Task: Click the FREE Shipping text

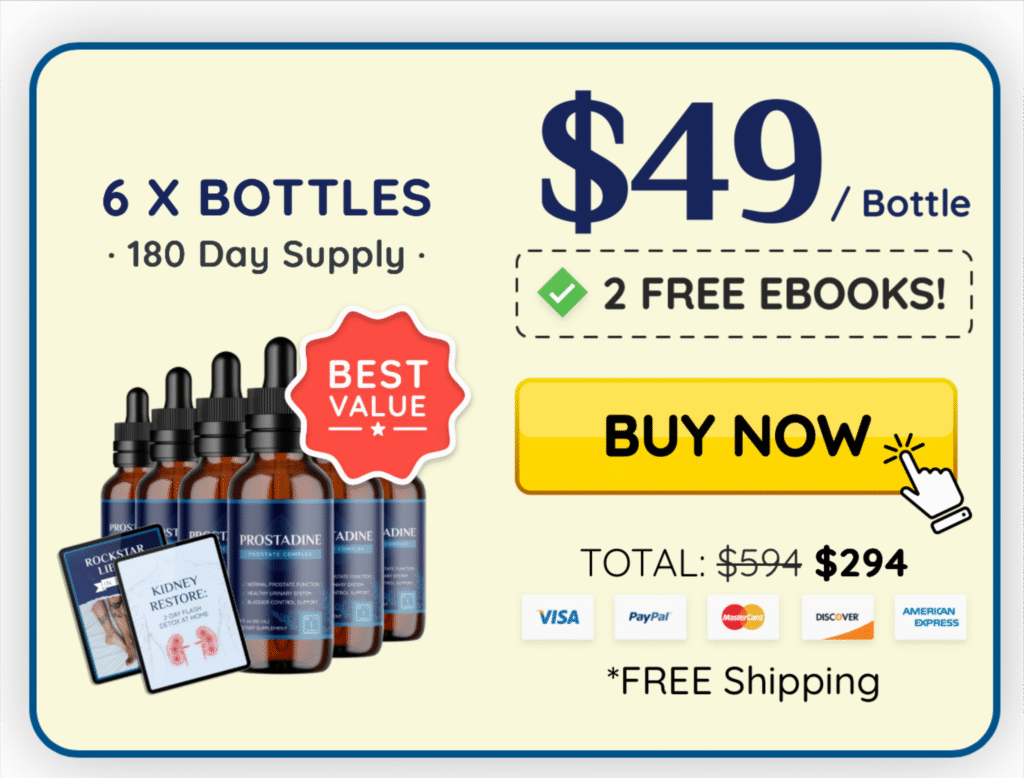Action: coord(743,681)
